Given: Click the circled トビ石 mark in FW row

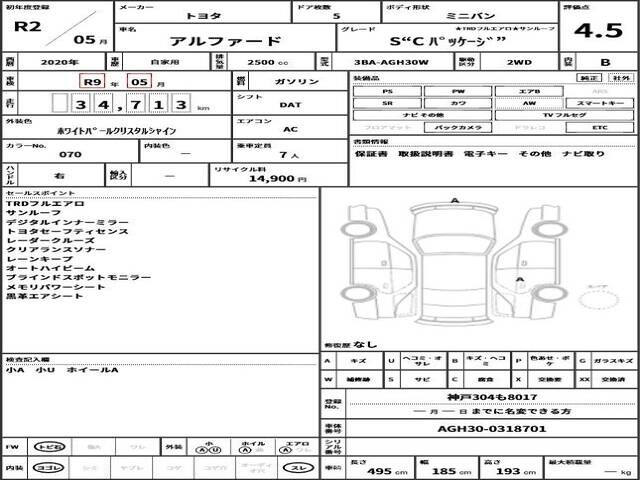Looking at the screenshot, I should pos(44,447).
